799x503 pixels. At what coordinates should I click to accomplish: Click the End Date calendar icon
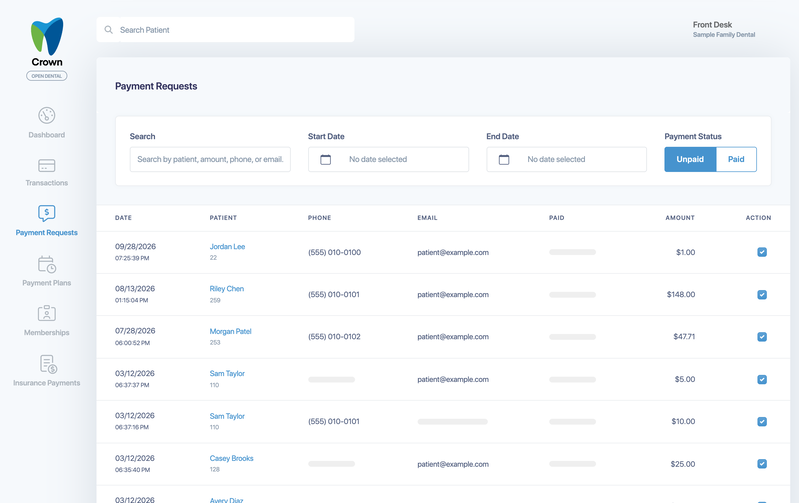point(503,160)
